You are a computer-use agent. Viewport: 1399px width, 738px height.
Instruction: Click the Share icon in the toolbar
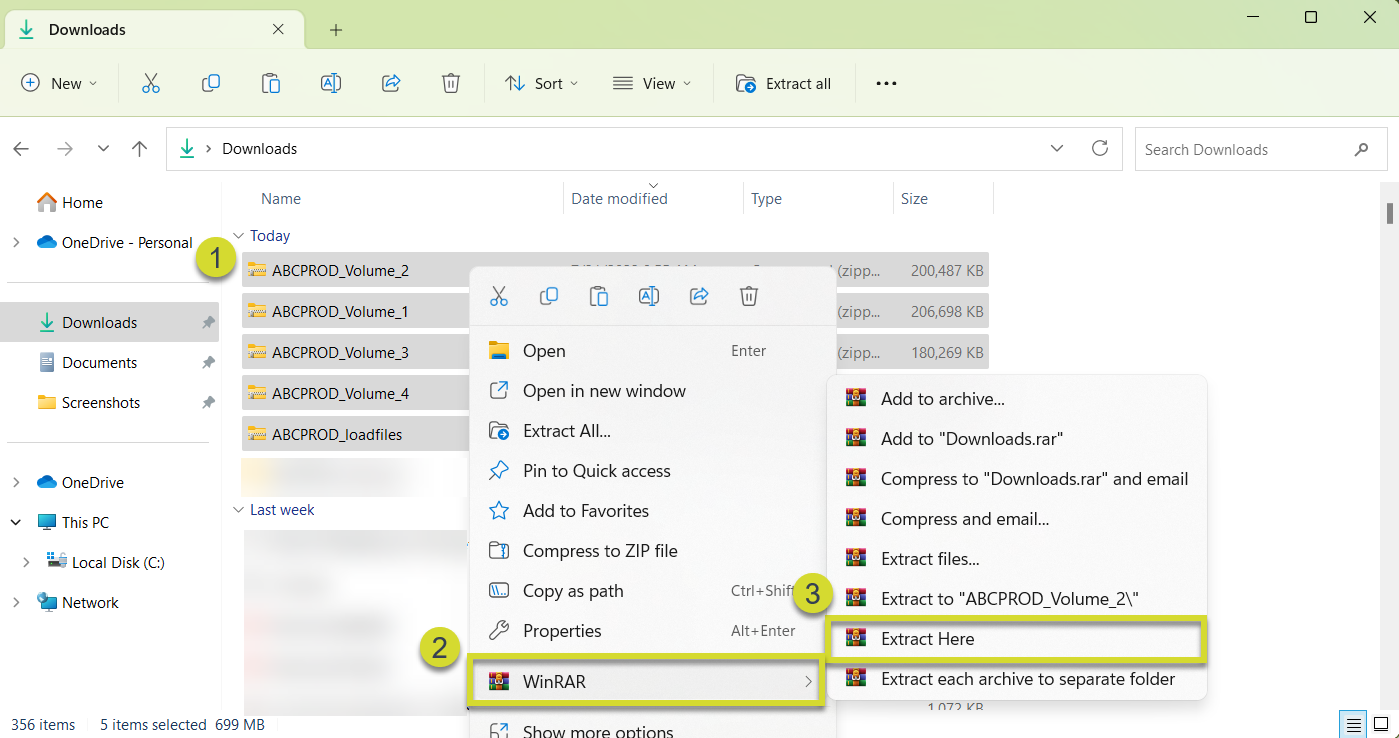click(x=391, y=84)
